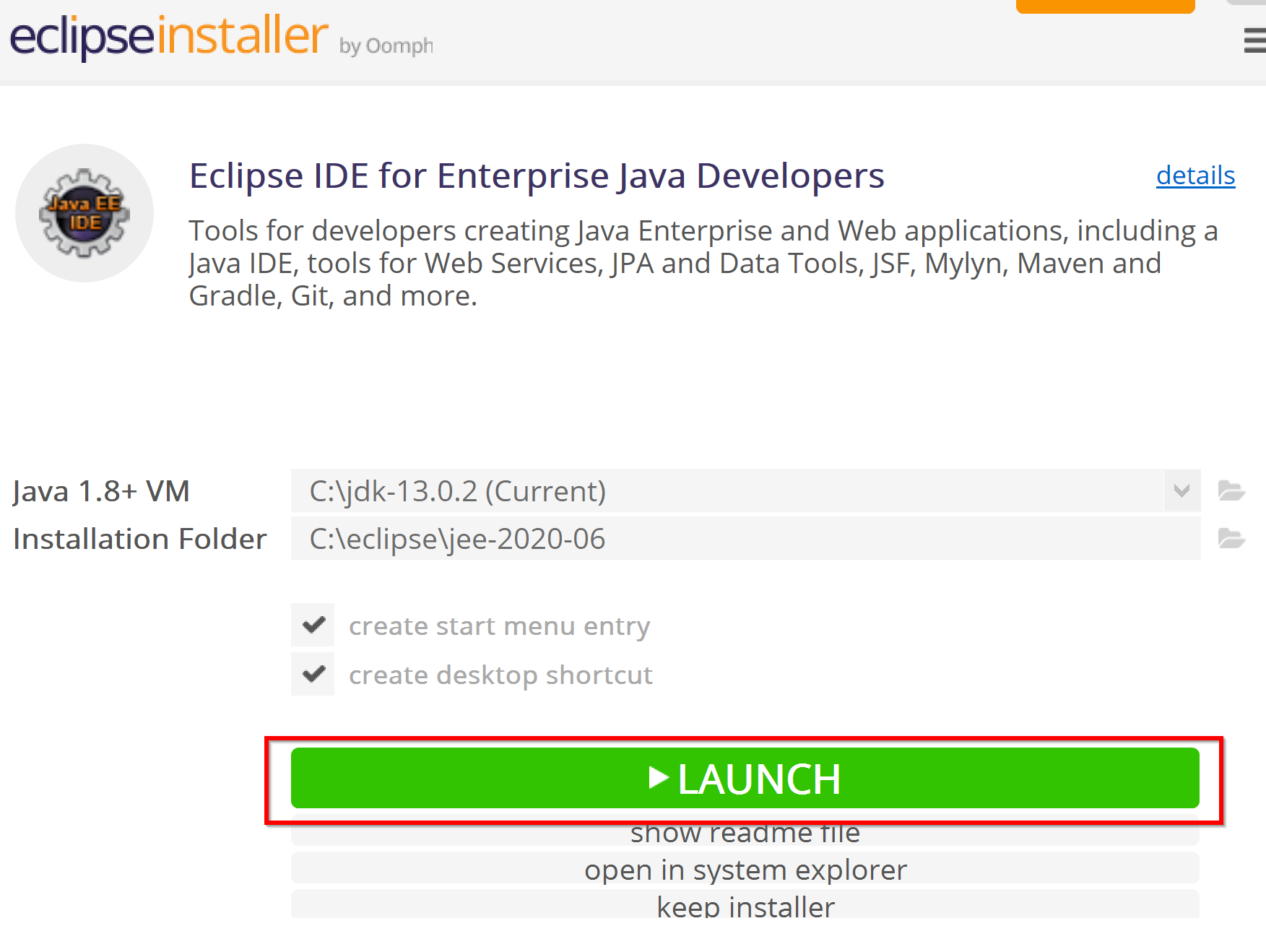Expand the Java VM dropdown arrow

(x=1182, y=491)
